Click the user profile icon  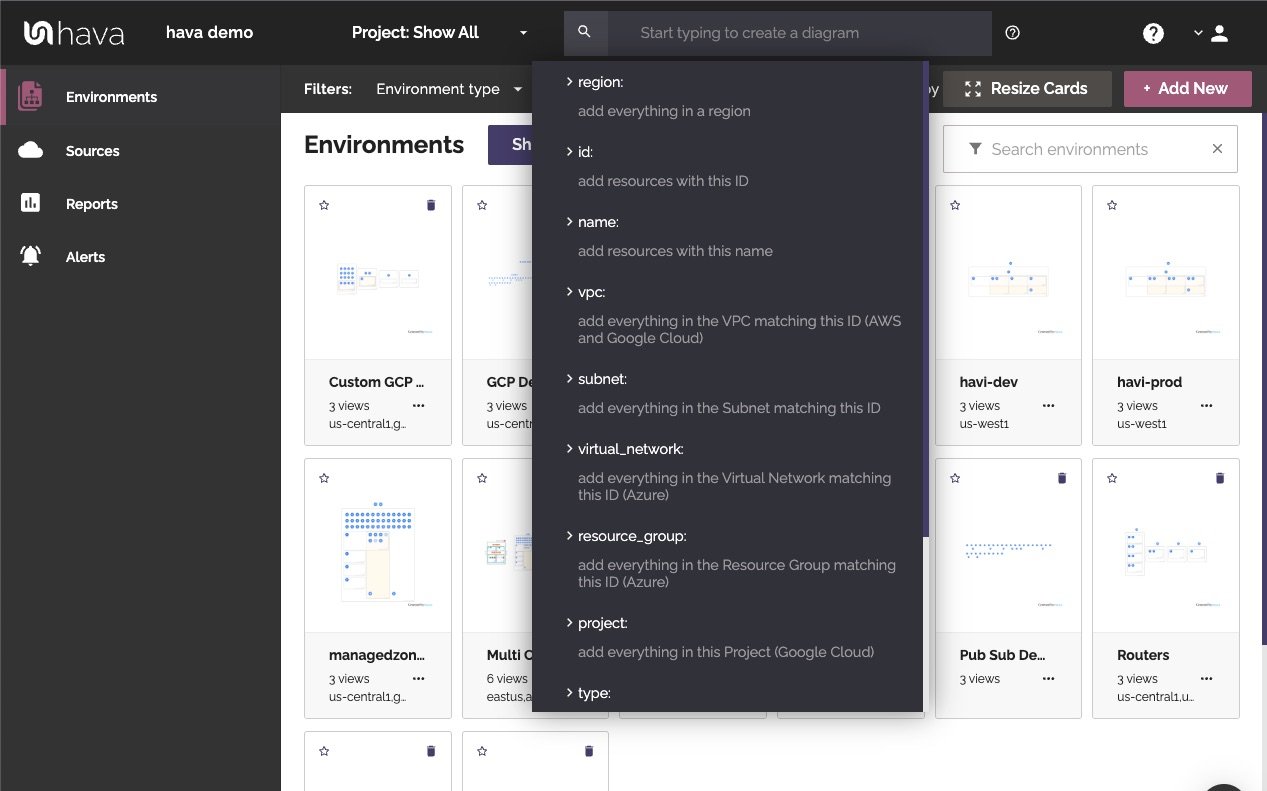[x=1220, y=32]
